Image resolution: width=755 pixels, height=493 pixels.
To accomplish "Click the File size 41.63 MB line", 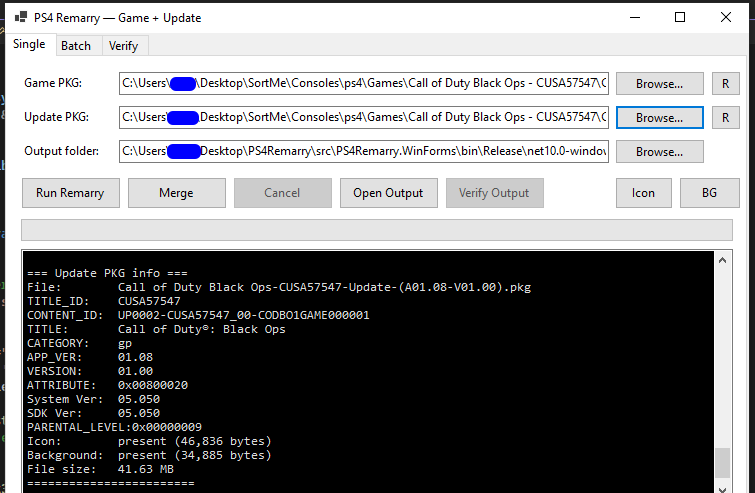I will (100, 469).
